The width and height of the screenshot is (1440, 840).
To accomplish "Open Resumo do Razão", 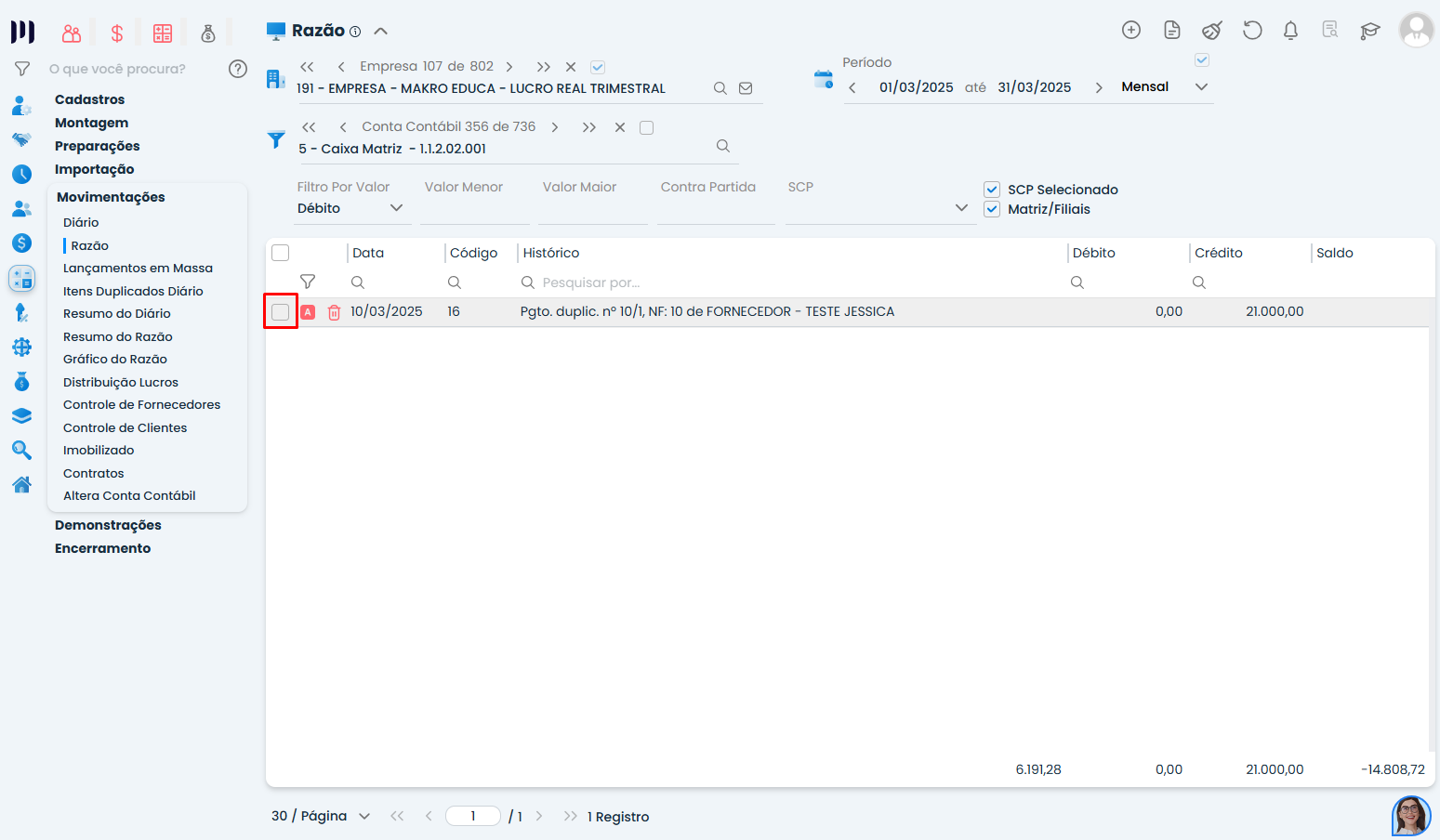I will 118,336.
